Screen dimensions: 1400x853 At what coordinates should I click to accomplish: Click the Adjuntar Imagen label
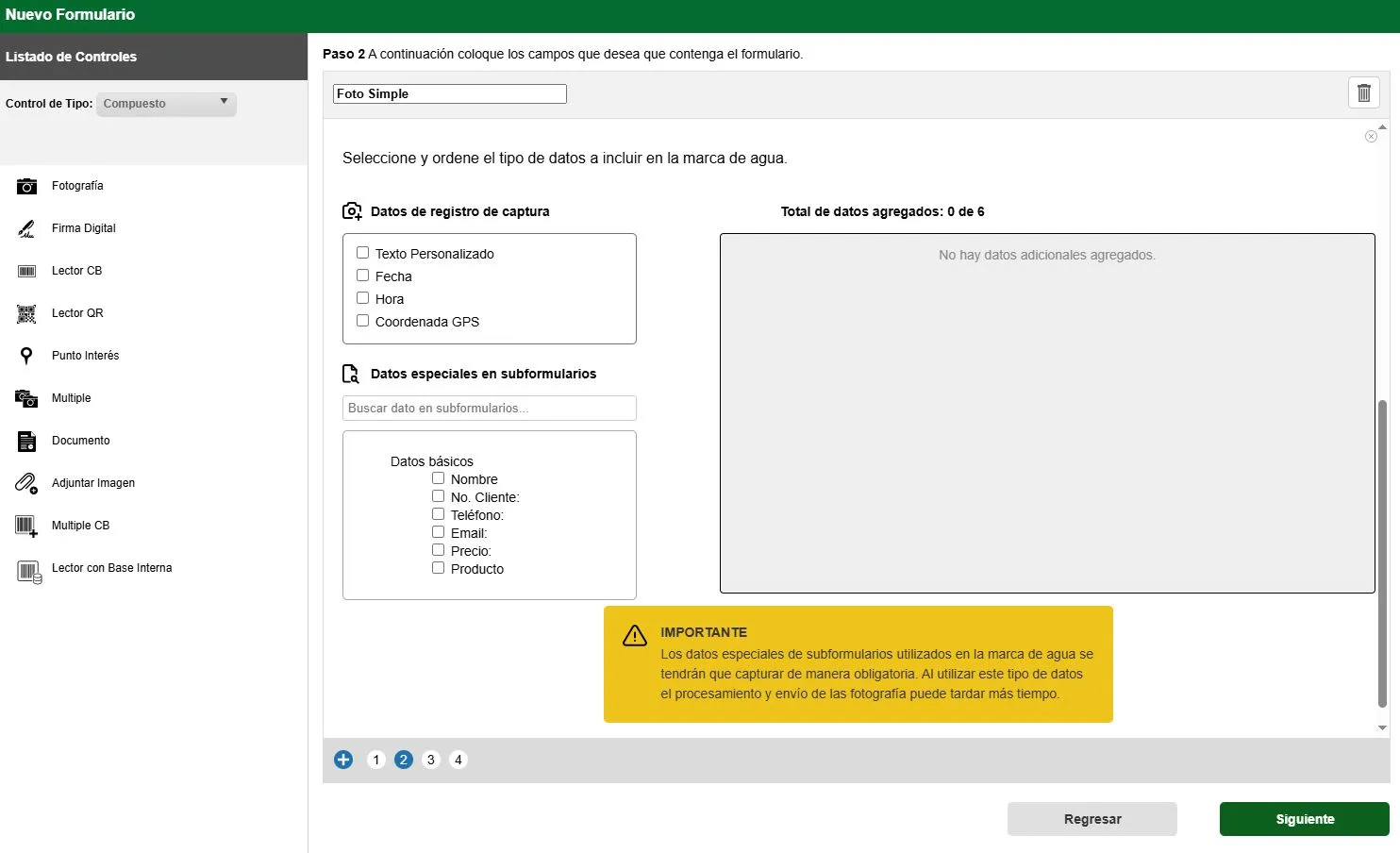(x=93, y=483)
